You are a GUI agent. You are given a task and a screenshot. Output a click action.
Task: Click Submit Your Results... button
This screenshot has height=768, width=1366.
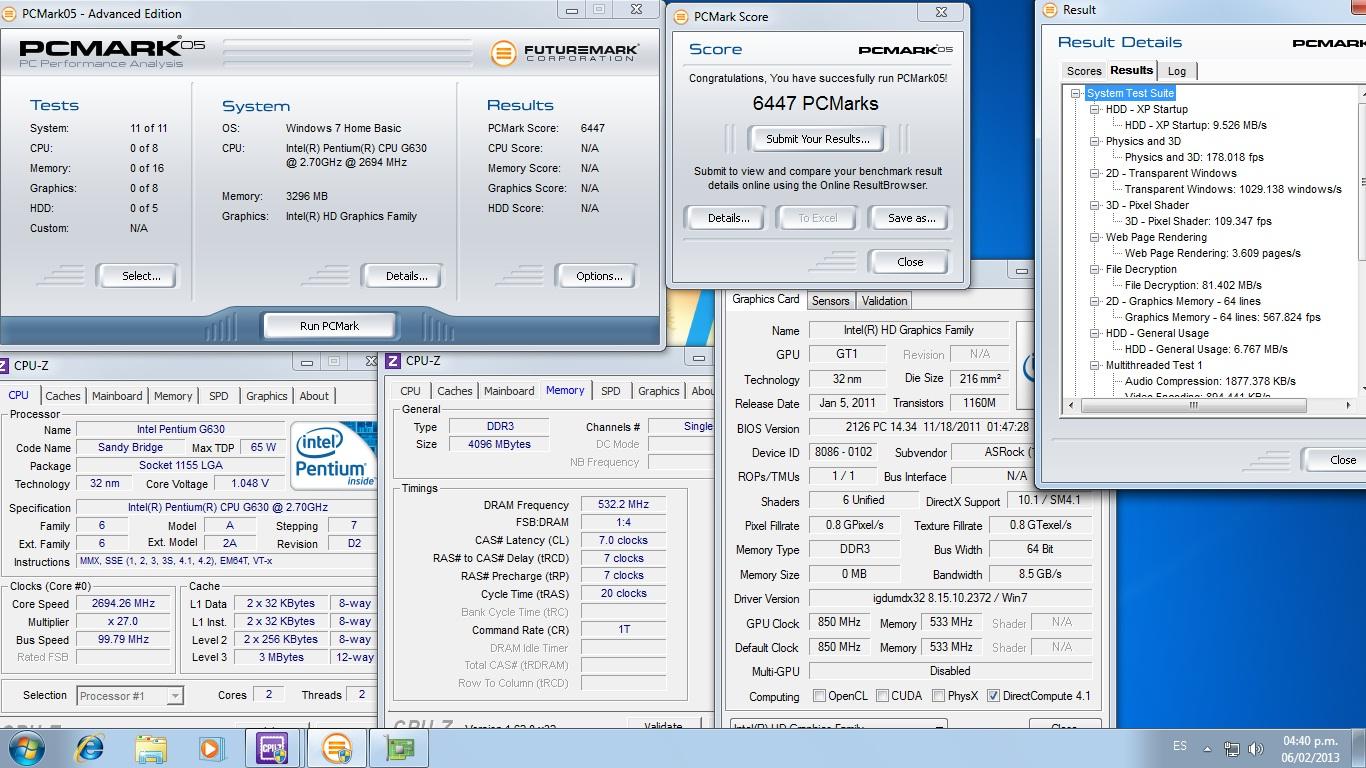(x=818, y=139)
